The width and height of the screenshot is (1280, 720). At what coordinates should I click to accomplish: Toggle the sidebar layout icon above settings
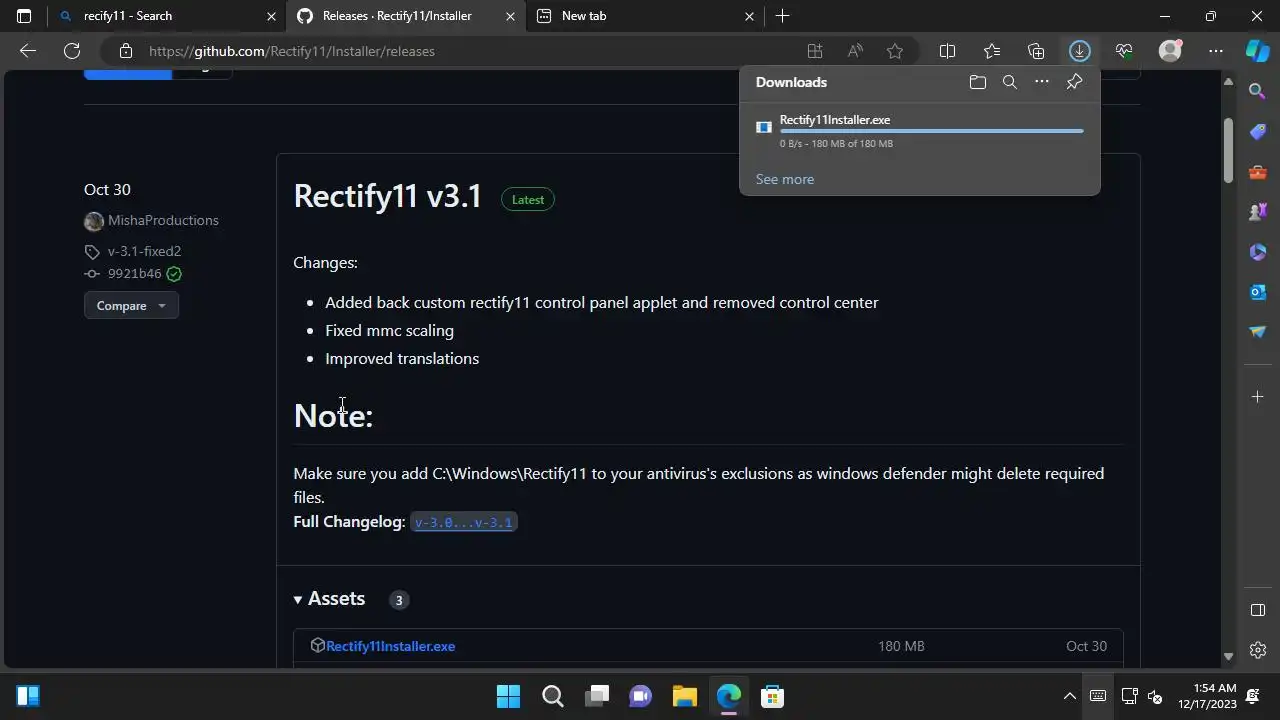[x=1258, y=610]
